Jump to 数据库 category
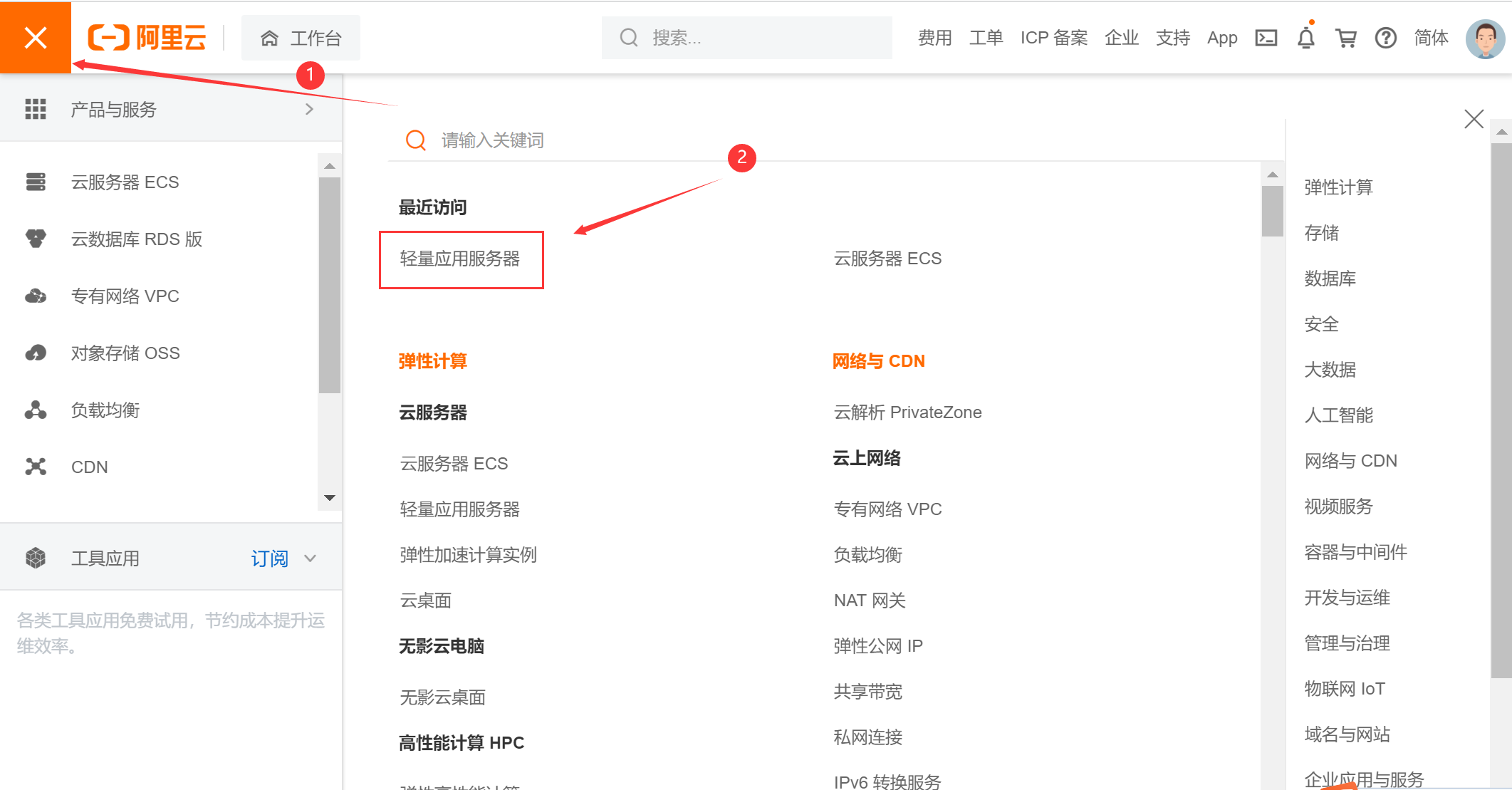This screenshot has width=1512, height=790. [1330, 279]
